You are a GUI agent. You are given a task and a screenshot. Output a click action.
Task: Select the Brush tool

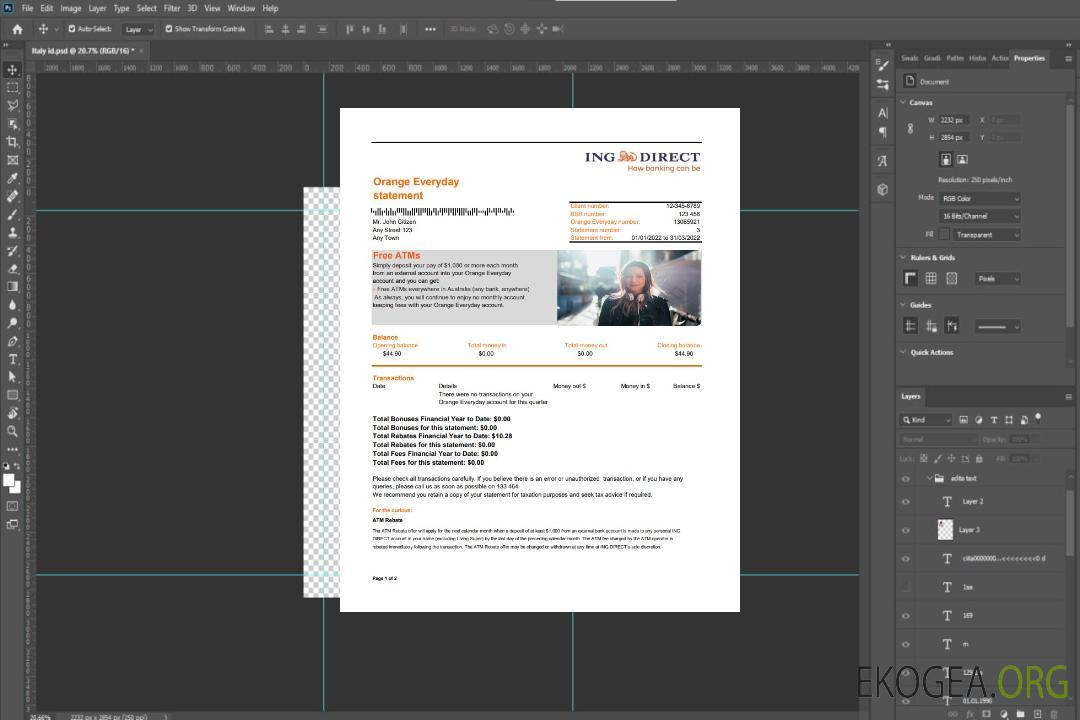click(x=12, y=214)
